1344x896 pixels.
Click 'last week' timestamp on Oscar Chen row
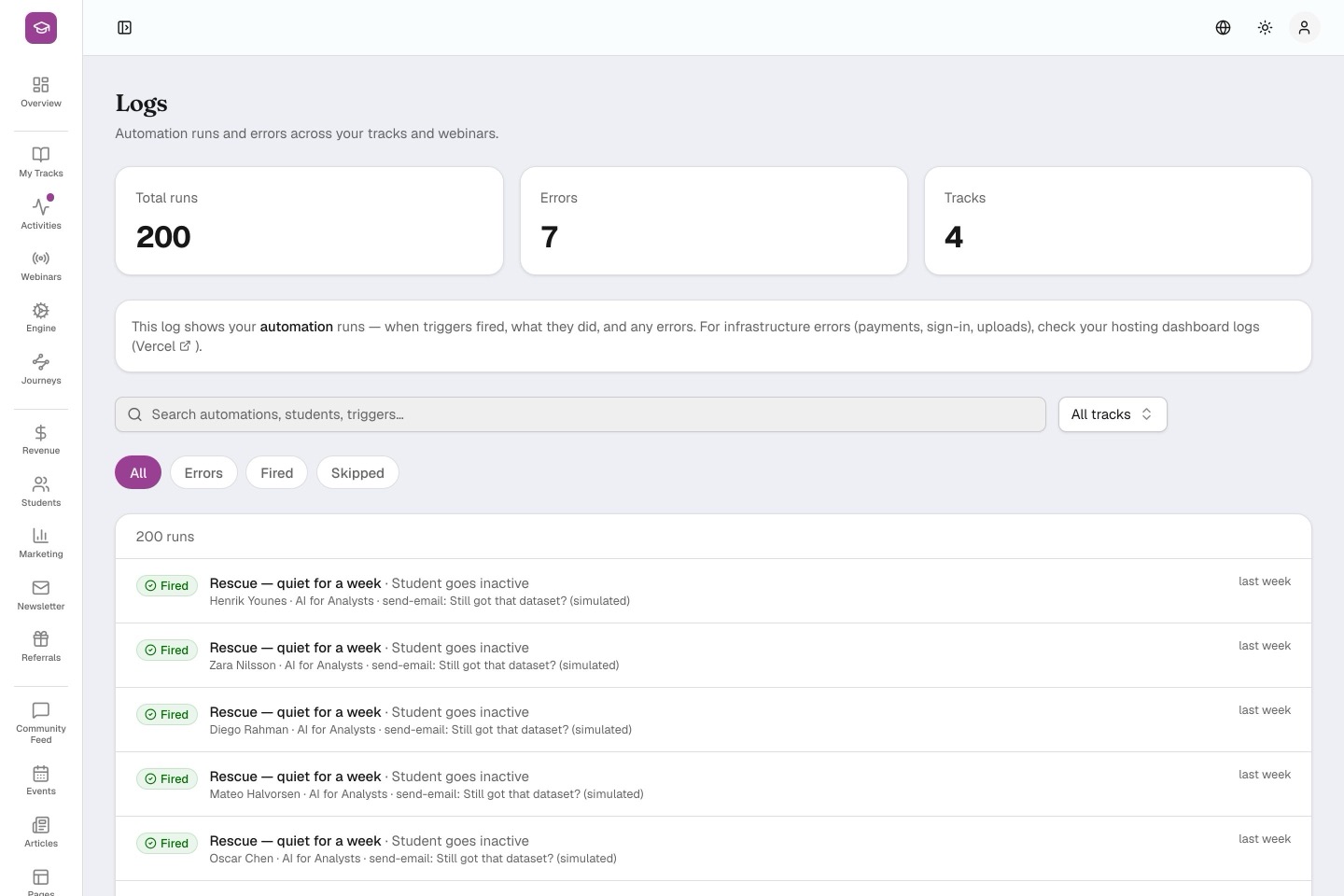pos(1265,839)
